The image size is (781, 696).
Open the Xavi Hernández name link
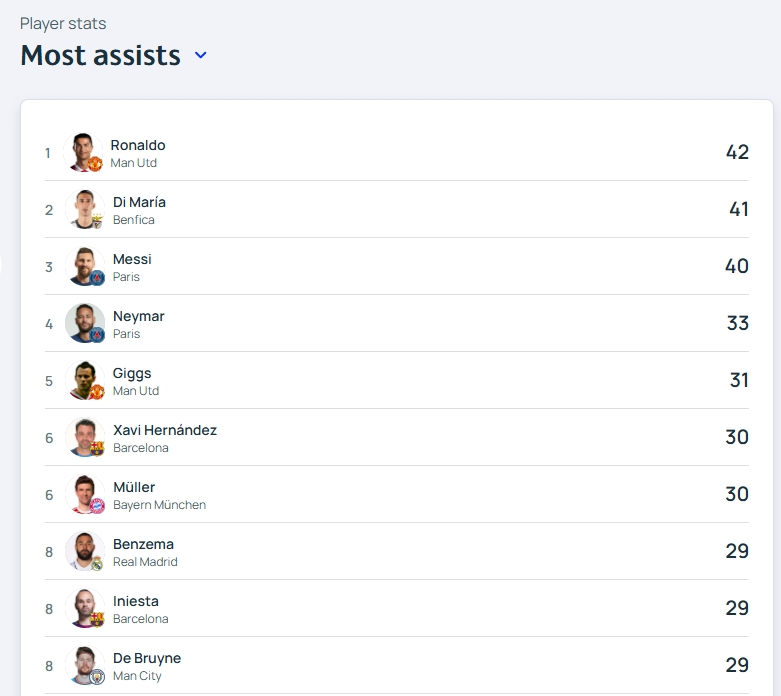[x=165, y=430]
